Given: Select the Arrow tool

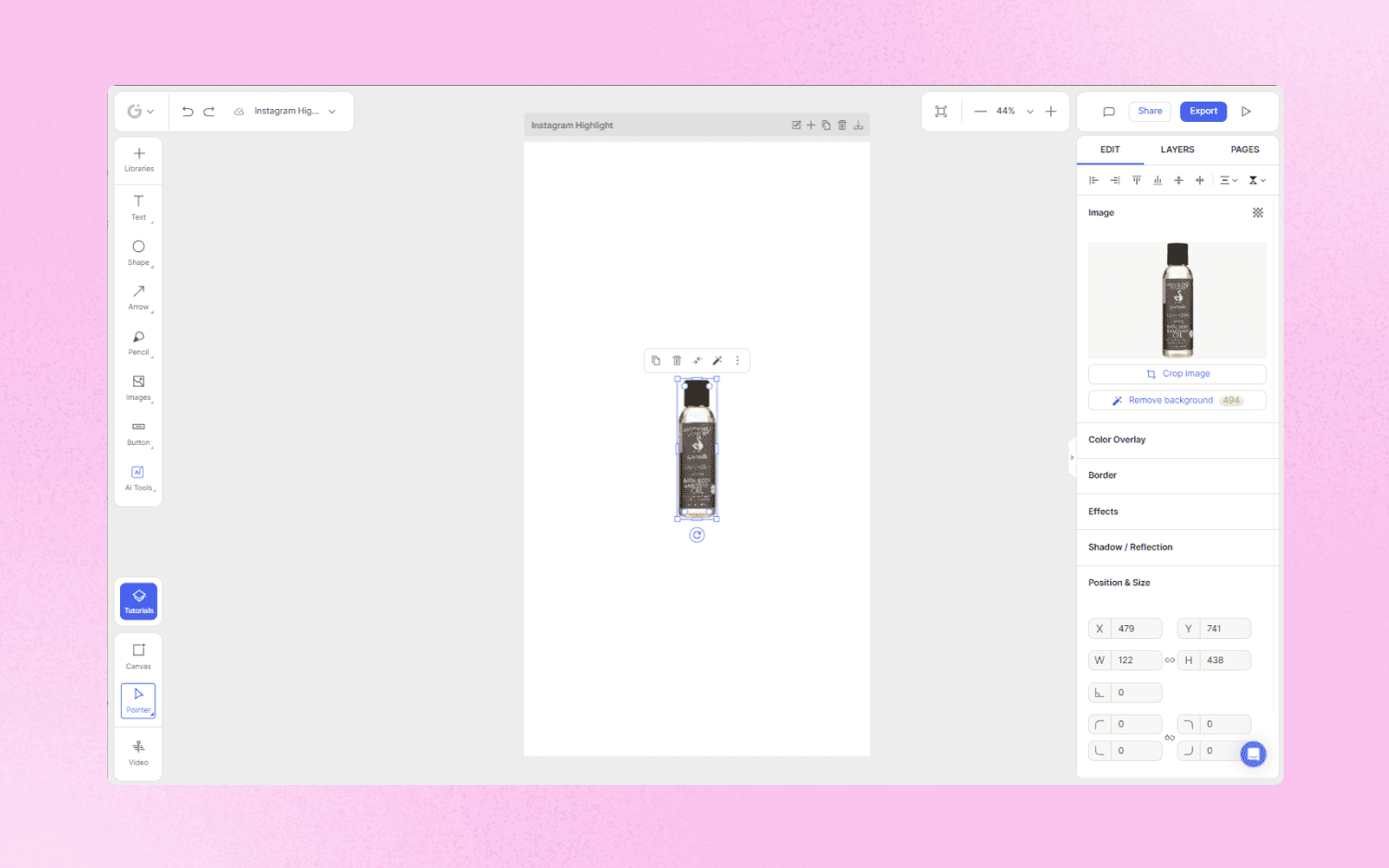Looking at the screenshot, I should tap(138, 296).
